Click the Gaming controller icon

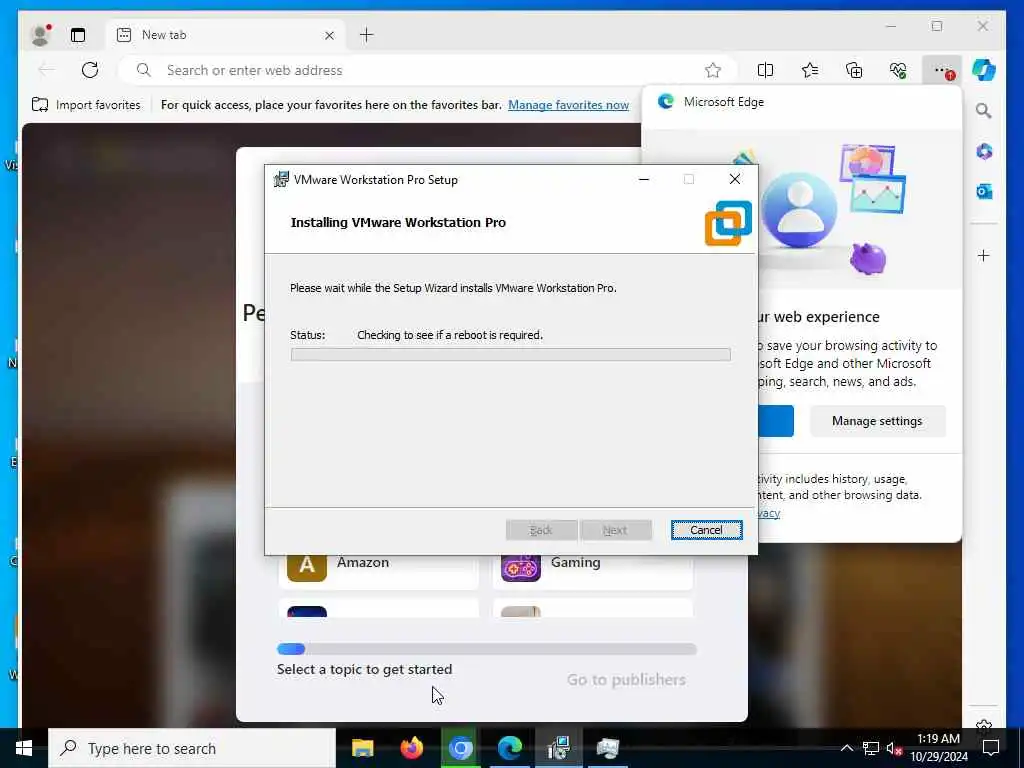click(x=520, y=566)
